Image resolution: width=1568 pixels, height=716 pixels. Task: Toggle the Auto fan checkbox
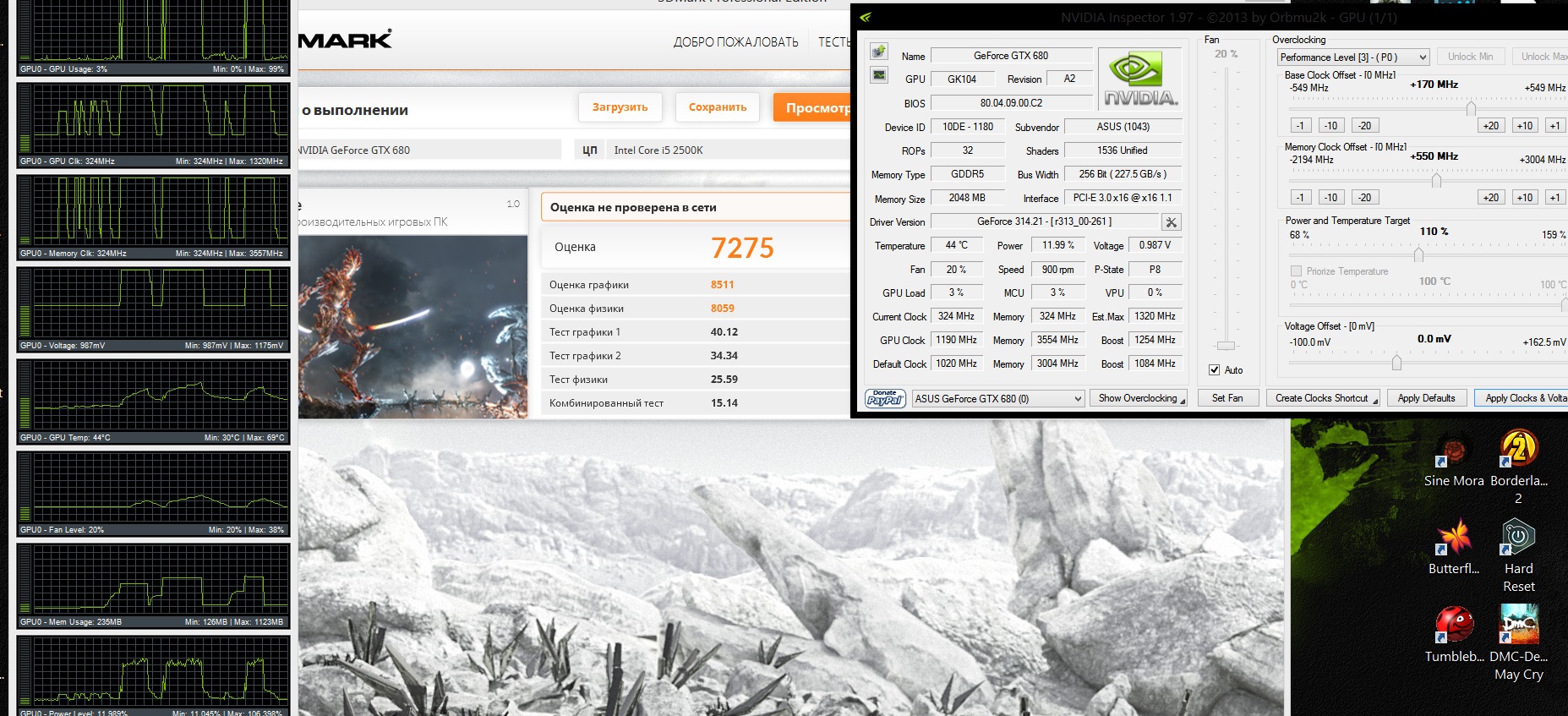click(1214, 370)
